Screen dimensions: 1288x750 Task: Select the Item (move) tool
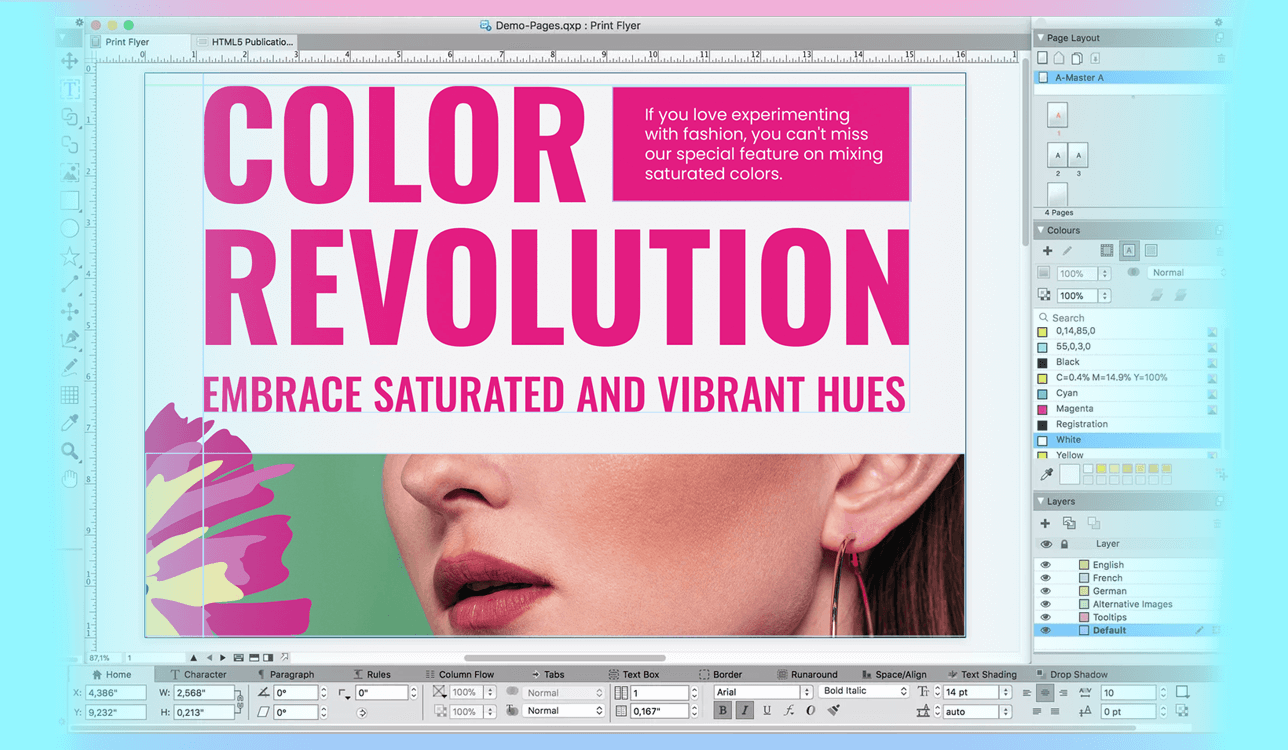[70, 61]
